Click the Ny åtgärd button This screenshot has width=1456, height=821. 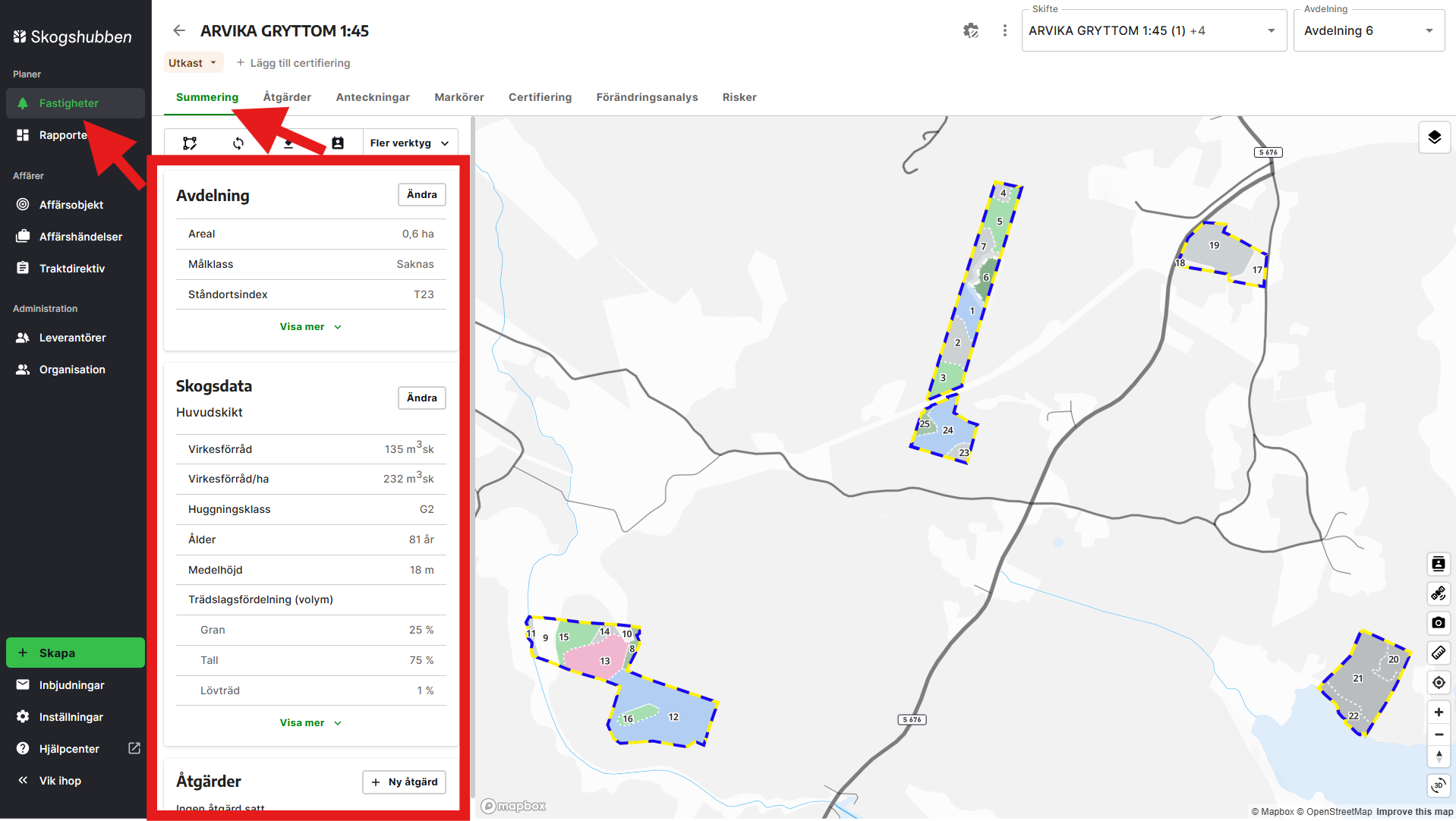[x=404, y=782]
